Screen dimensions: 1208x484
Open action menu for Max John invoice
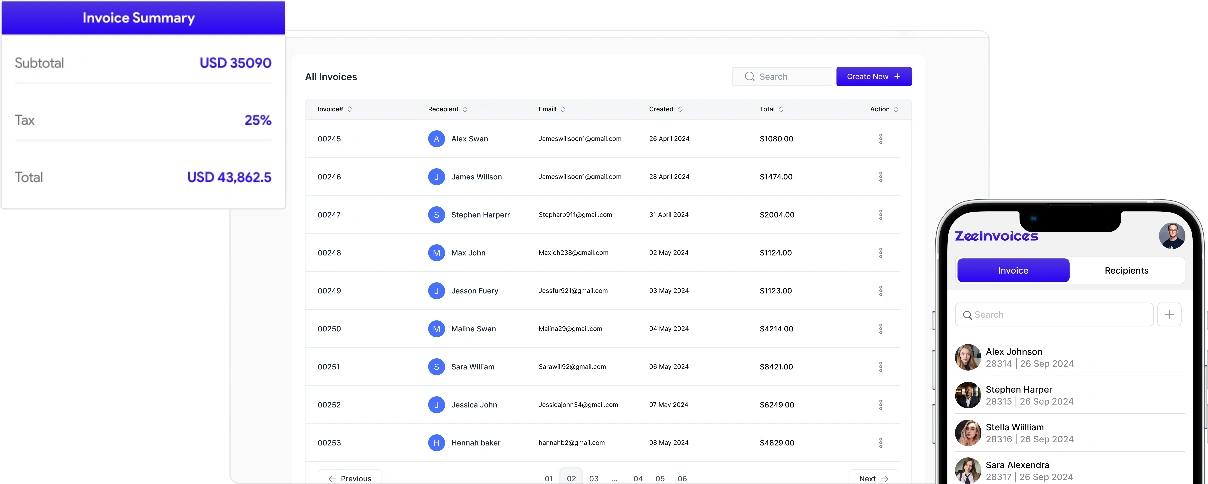(x=880, y=253)
